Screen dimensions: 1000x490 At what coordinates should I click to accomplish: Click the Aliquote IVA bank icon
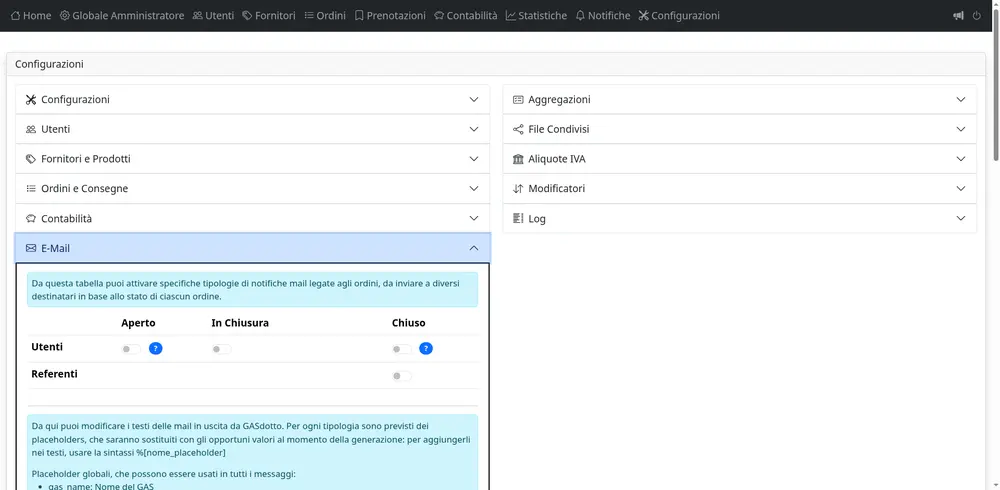(x=518, y=159)
